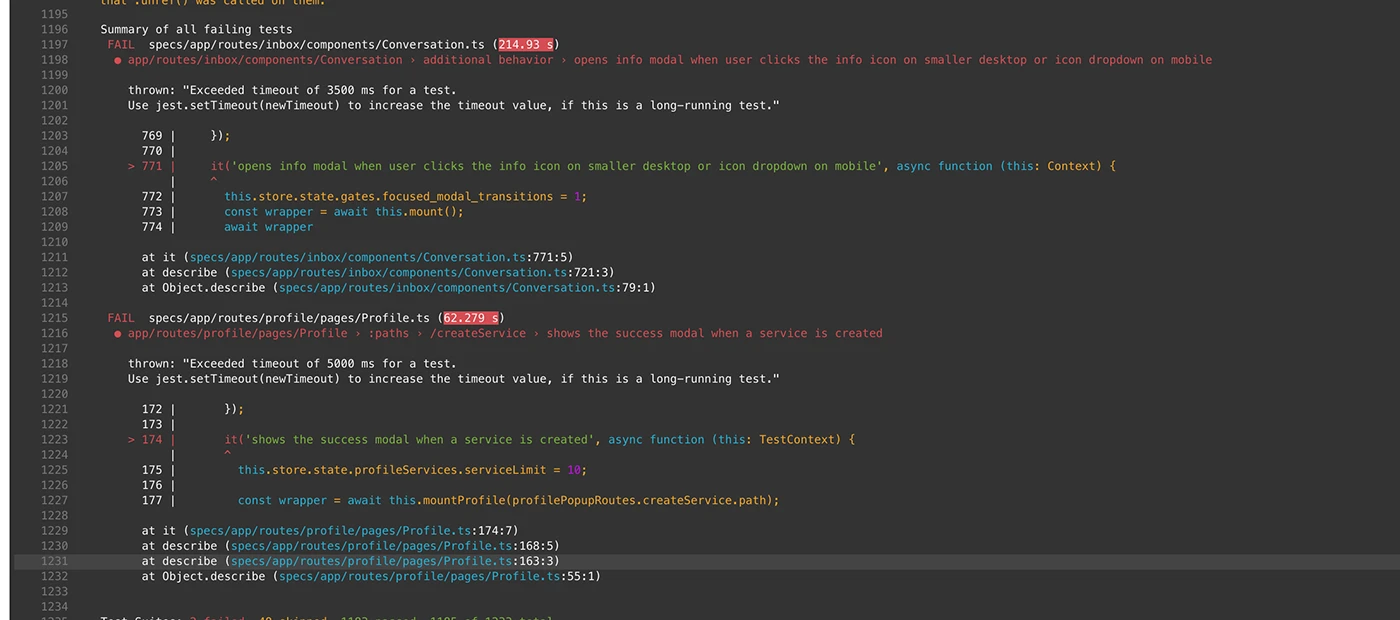
Task: Click the '> 771' error line marker
Action: [145, 166]
